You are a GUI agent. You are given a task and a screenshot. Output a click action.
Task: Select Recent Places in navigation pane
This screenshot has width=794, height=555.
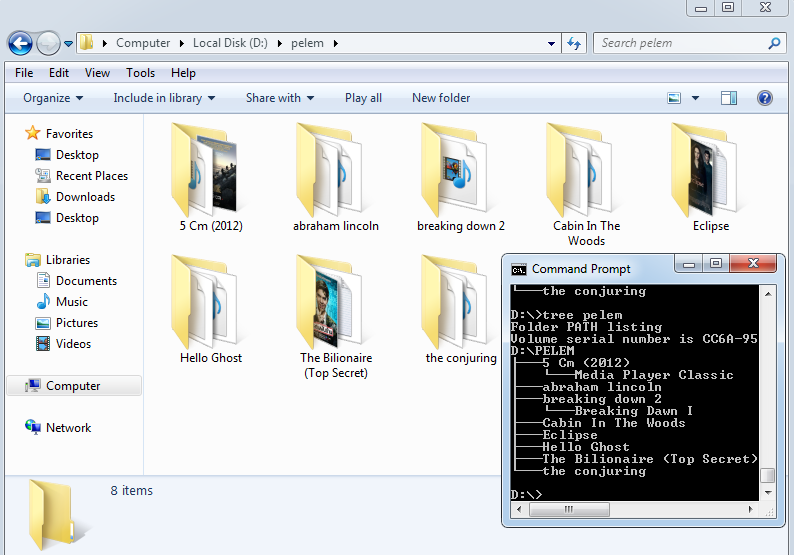coord(92,176)
